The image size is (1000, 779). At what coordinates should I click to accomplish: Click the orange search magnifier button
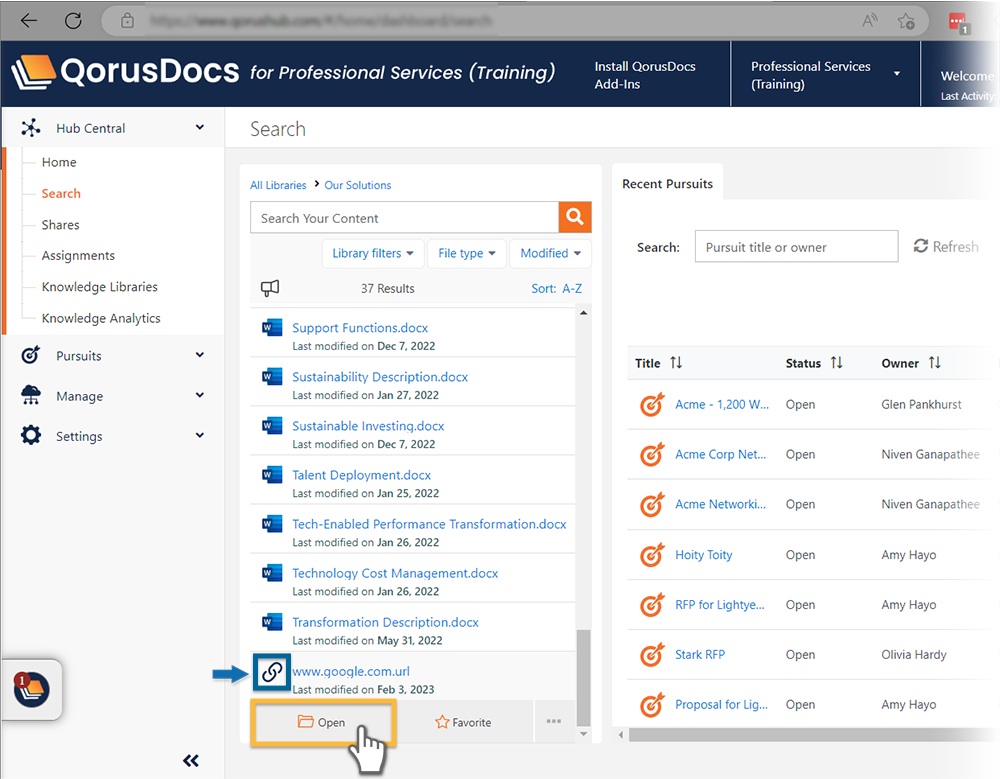tap(575, 217)
